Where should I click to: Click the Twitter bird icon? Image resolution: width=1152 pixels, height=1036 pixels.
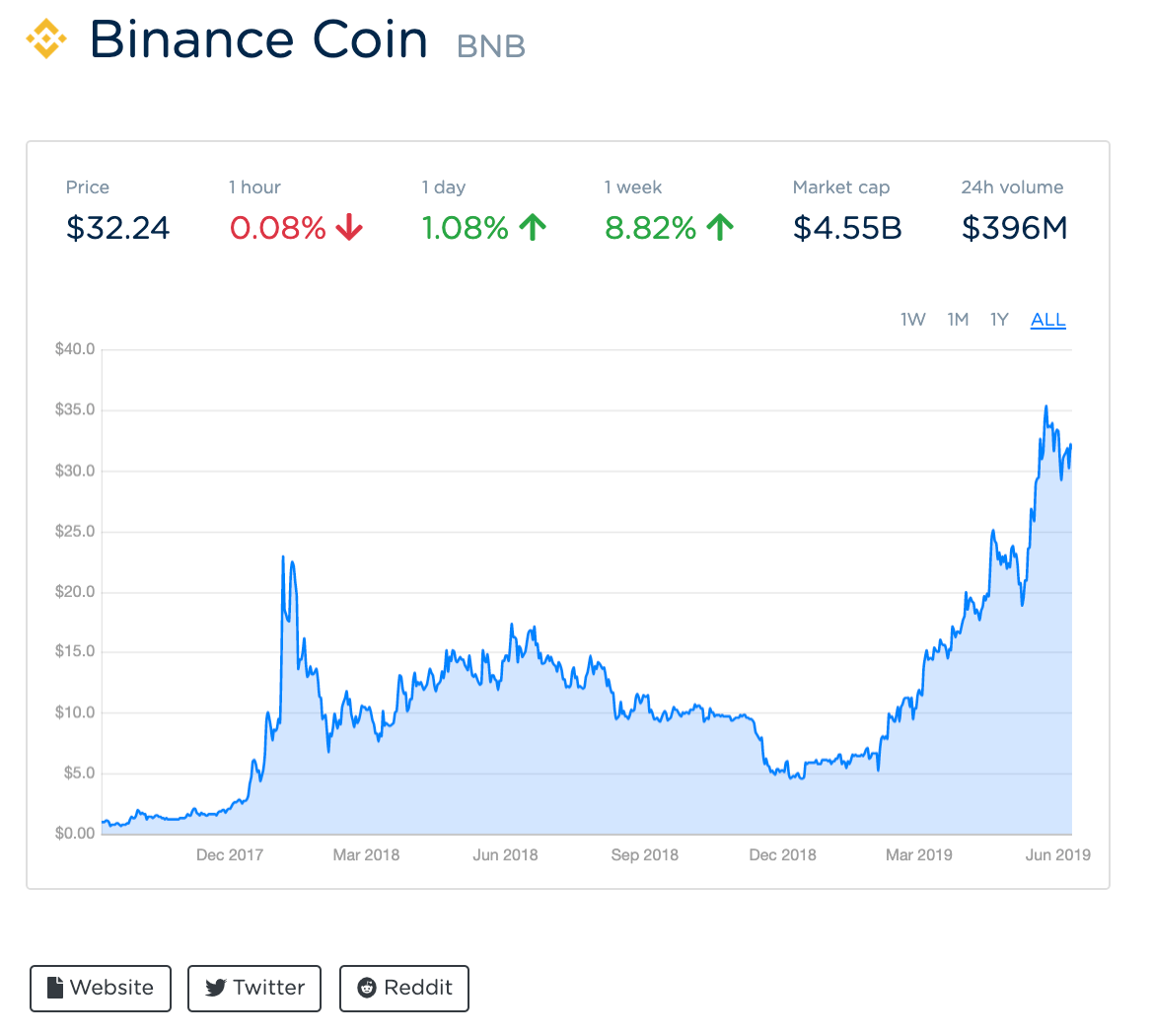click(x=216, y=988)
